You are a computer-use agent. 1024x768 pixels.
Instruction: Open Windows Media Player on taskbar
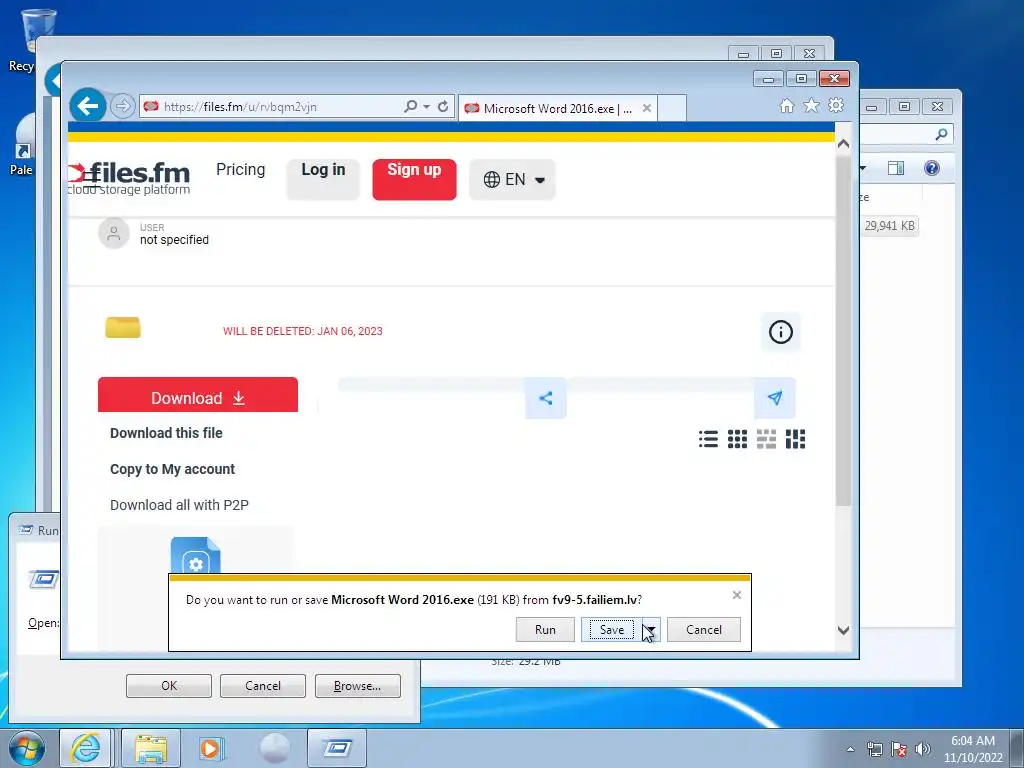point(211,748)
